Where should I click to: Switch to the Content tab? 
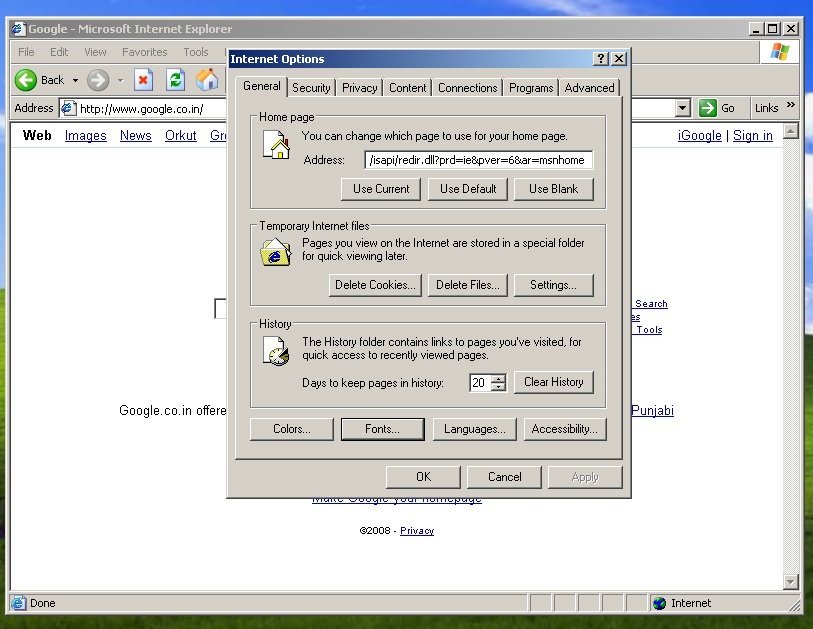(x=408, y=88)
